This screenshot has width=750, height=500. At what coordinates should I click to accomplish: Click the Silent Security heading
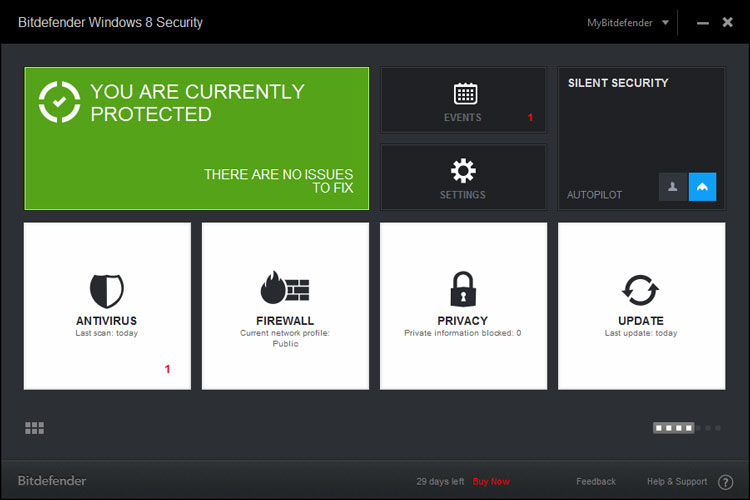click(618, 83)
